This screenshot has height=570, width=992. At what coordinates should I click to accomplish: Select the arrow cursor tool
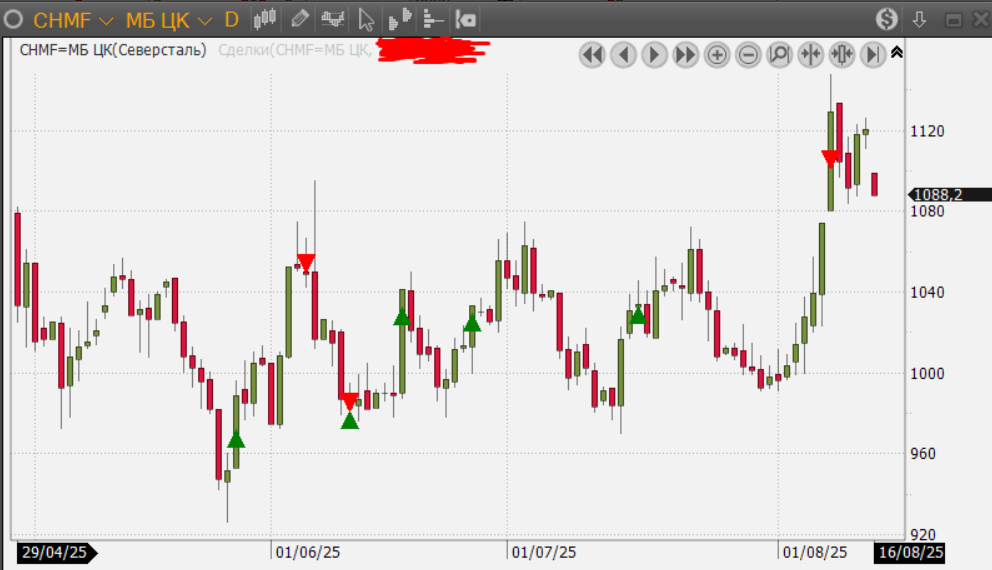(366, 19)
